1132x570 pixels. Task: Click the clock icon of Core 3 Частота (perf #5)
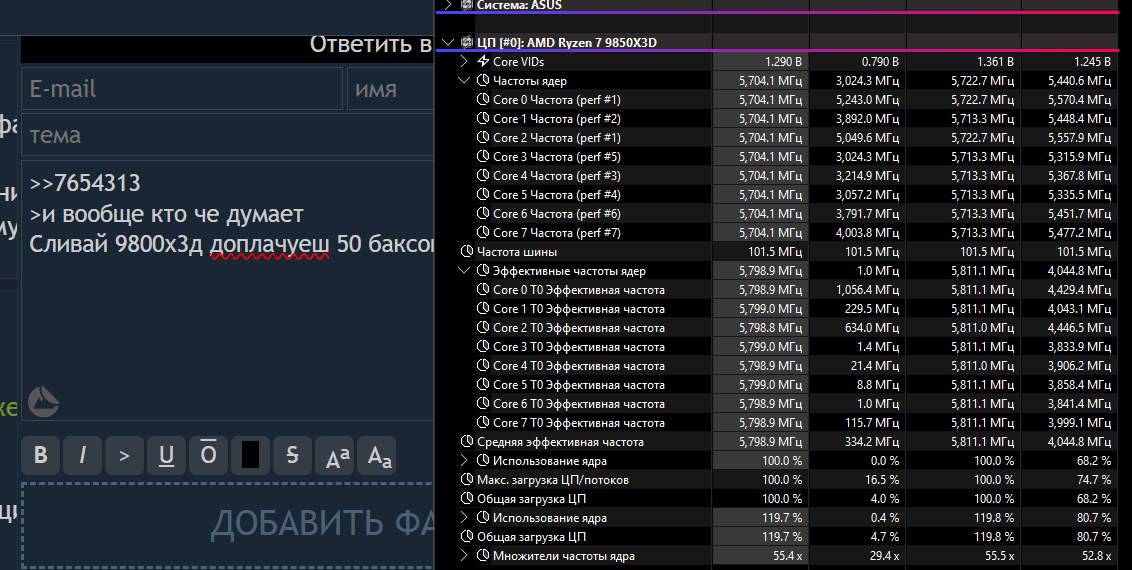click(x=483, y=157)
